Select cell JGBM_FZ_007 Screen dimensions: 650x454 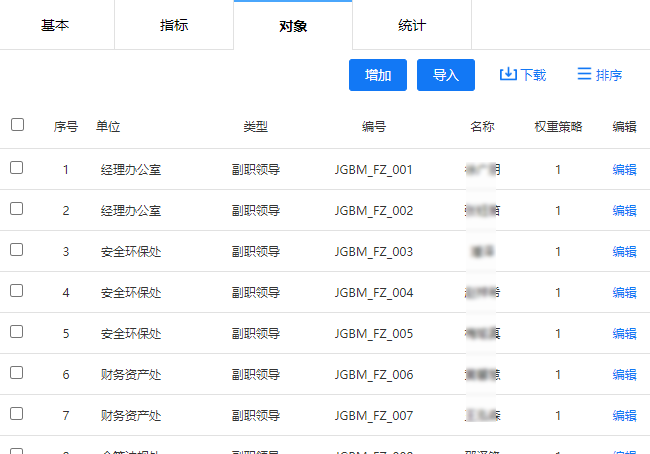click(x=374, y=416)
